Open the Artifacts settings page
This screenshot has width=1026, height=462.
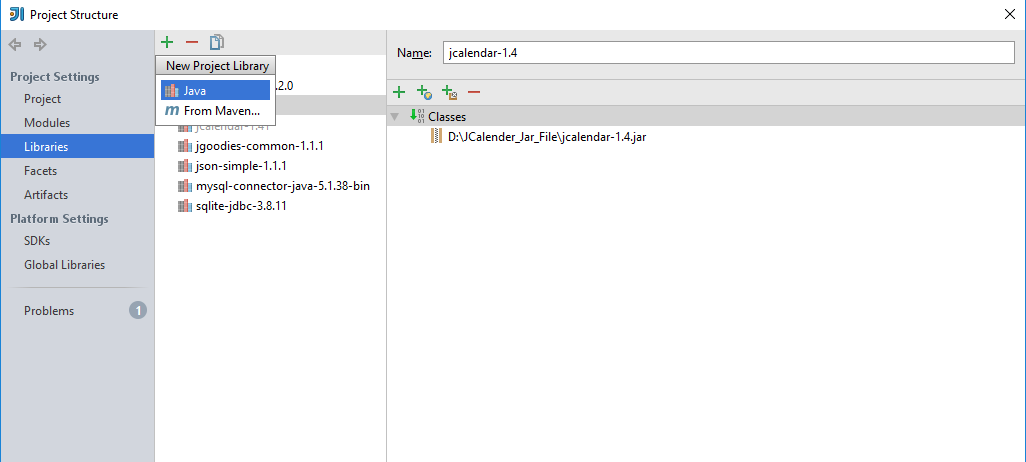tap(46, 194)
